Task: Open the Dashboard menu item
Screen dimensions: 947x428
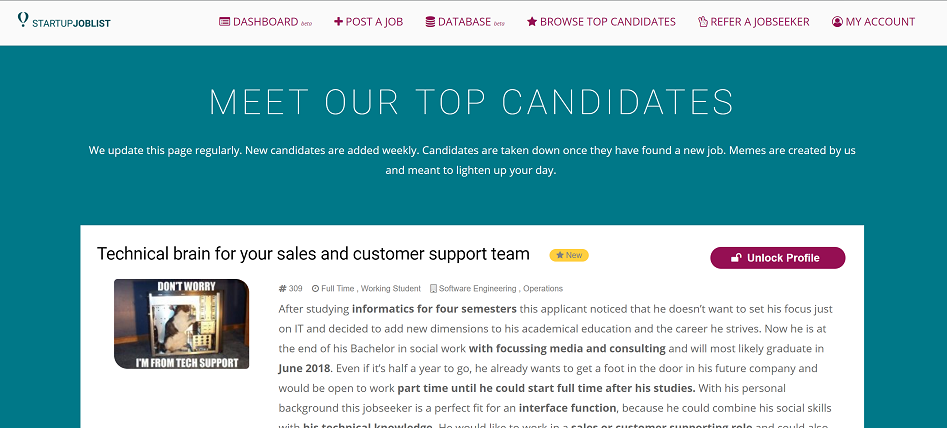Action: (x=265, y=22)
